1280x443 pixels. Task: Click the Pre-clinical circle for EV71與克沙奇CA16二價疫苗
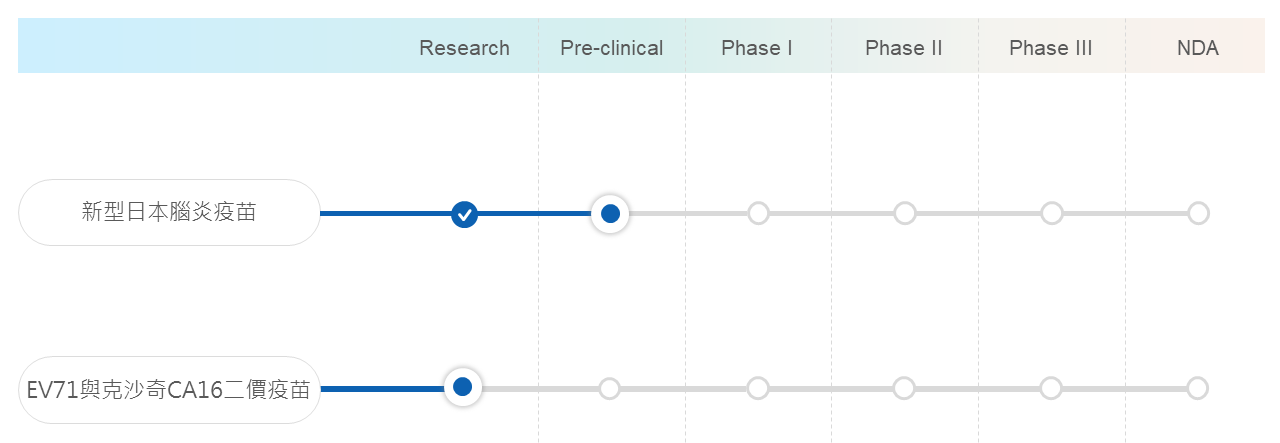[x=610, y=388]
